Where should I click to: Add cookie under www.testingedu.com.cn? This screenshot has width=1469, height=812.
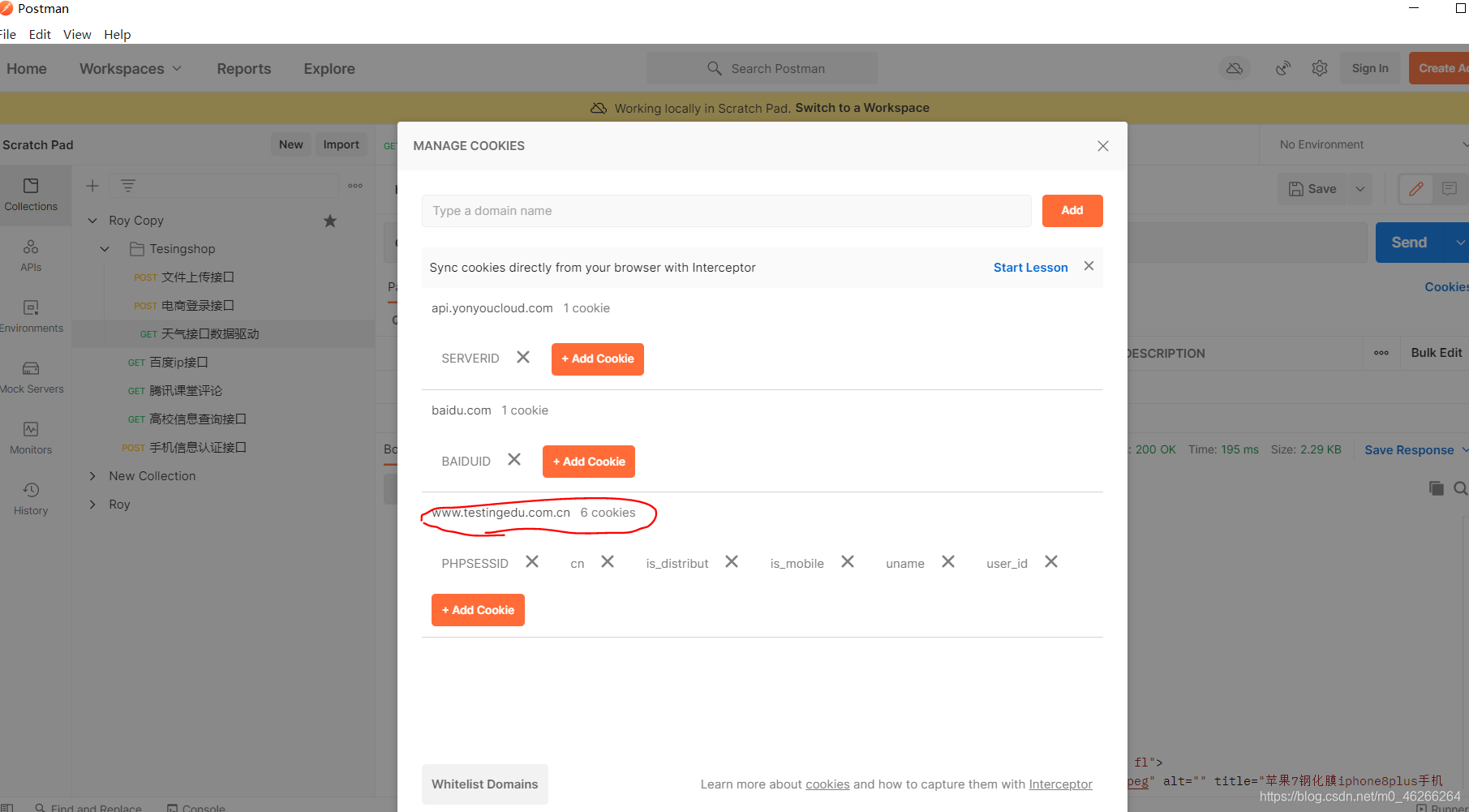pyautogui.click(x=478, y=610)
